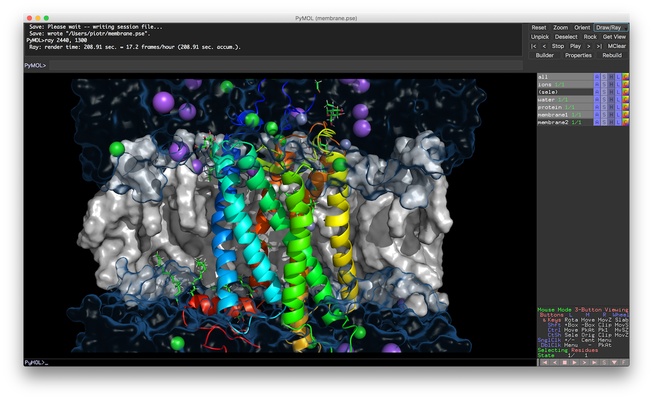
Task: Toggle the all row in object list
Action: [565, 77]
